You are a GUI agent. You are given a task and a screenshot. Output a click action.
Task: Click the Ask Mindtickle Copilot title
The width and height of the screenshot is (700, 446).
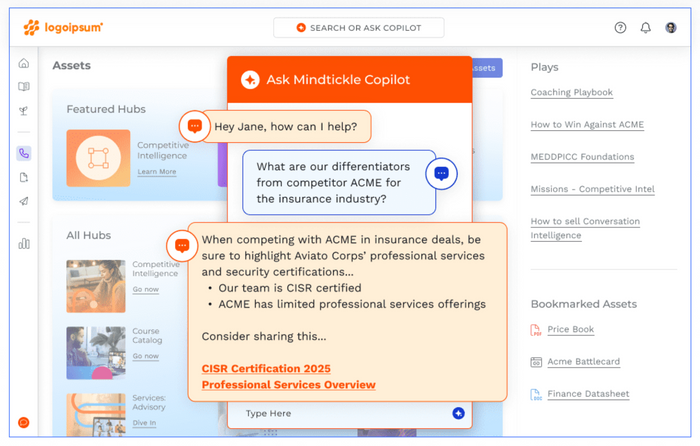click(x=338, y=80)
